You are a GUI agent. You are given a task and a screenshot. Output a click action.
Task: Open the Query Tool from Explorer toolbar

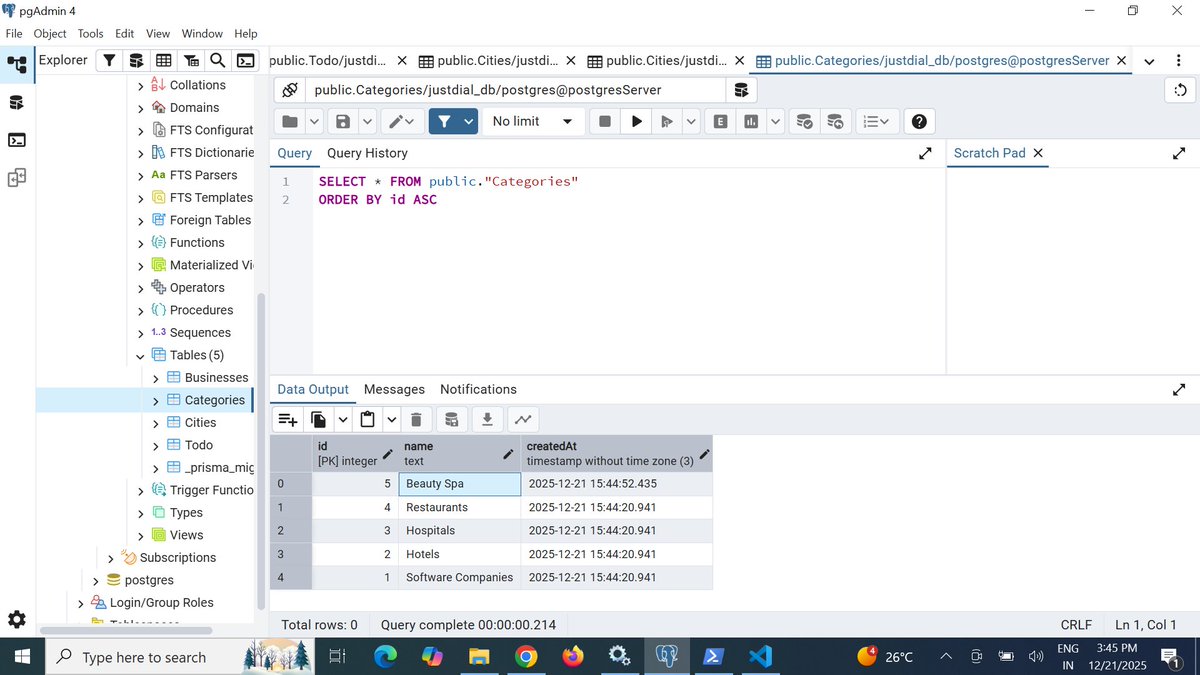coord(136,60)
